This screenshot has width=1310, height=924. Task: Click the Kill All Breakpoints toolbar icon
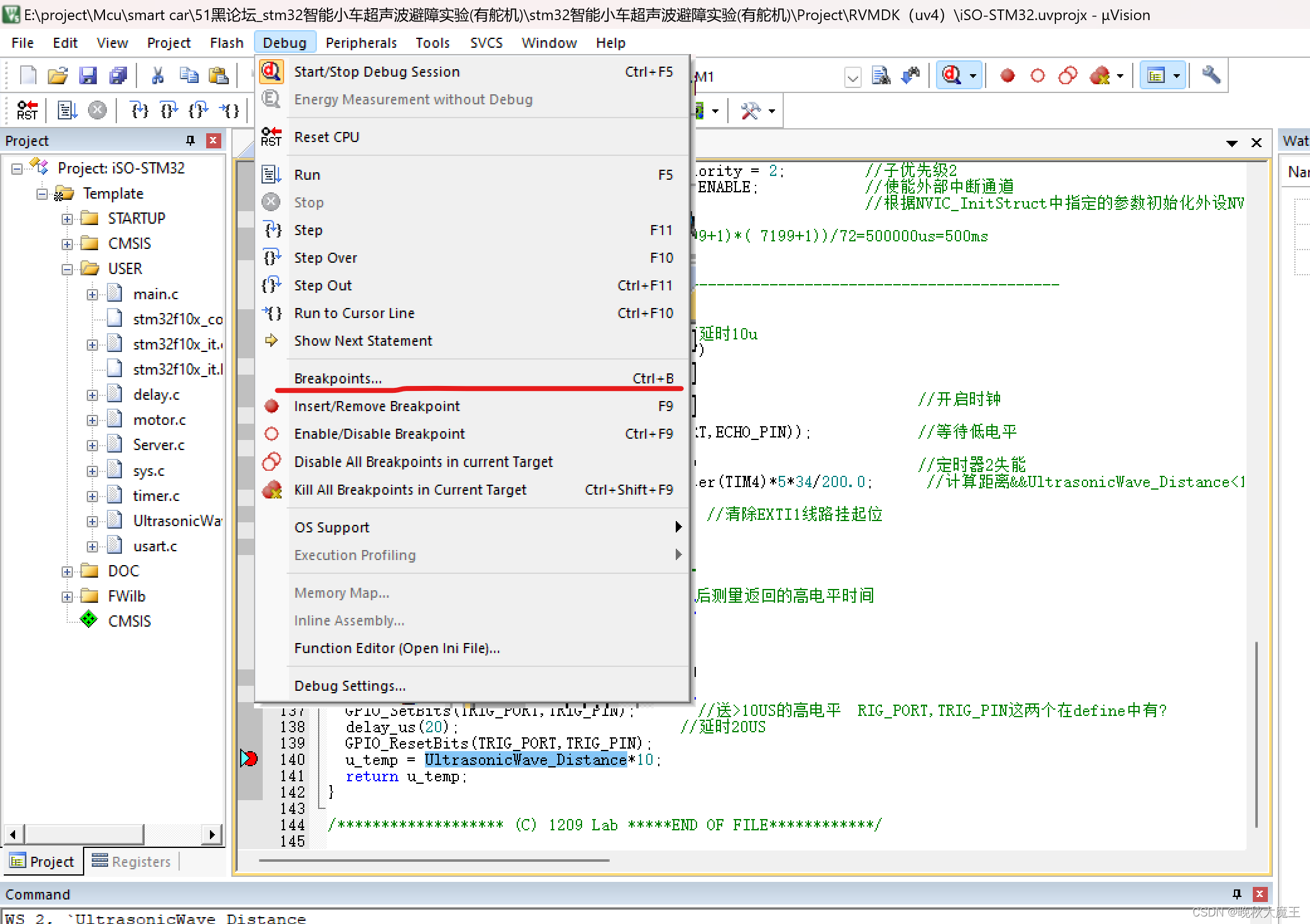click(x=1100, y=76)
